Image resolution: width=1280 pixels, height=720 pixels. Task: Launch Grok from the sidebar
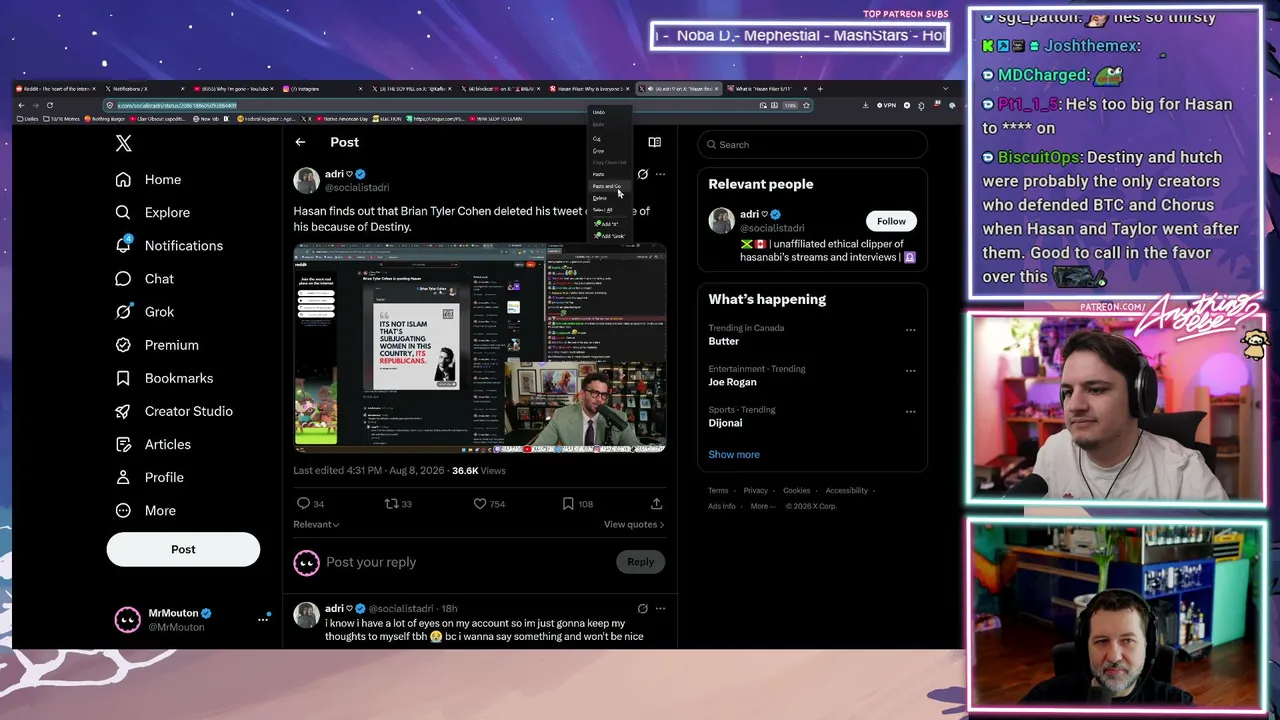[x=144, y=312]
